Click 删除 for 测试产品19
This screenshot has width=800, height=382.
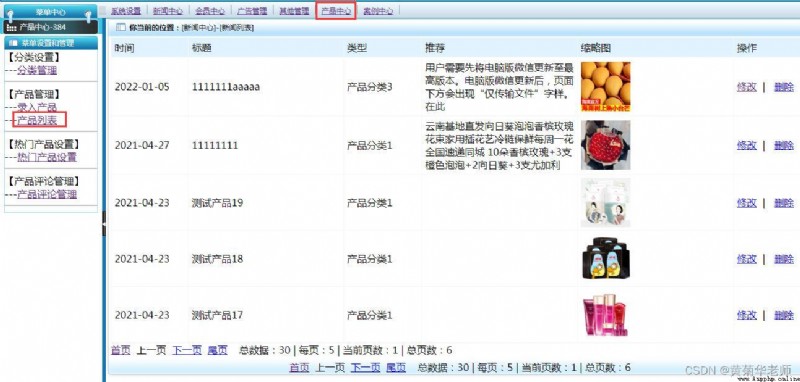pyautogui.click(x=784, y=203)
